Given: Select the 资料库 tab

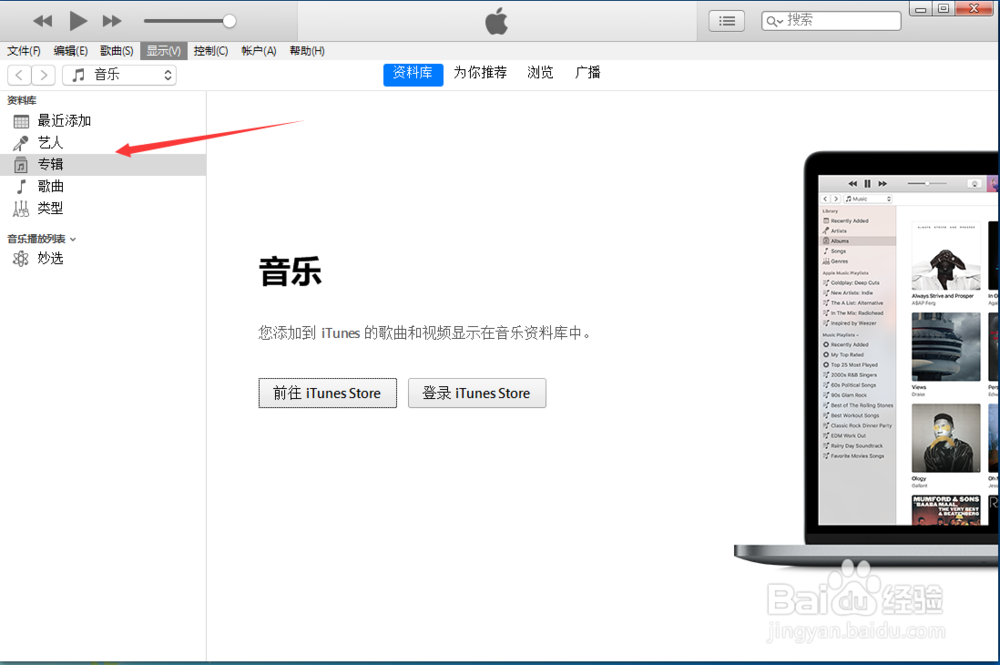Looking at the screenshot, I should coord(413,73).
